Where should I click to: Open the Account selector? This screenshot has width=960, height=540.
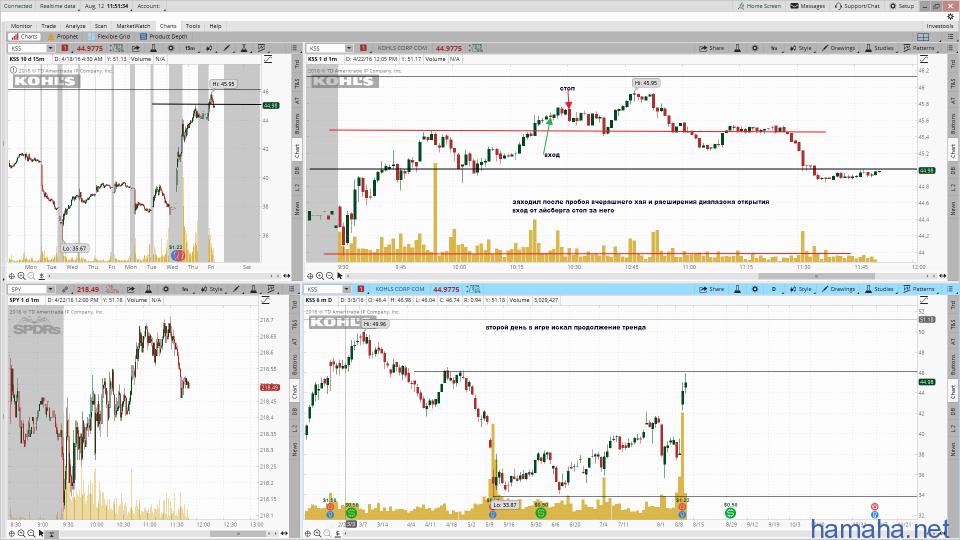(x=149, y=6)
